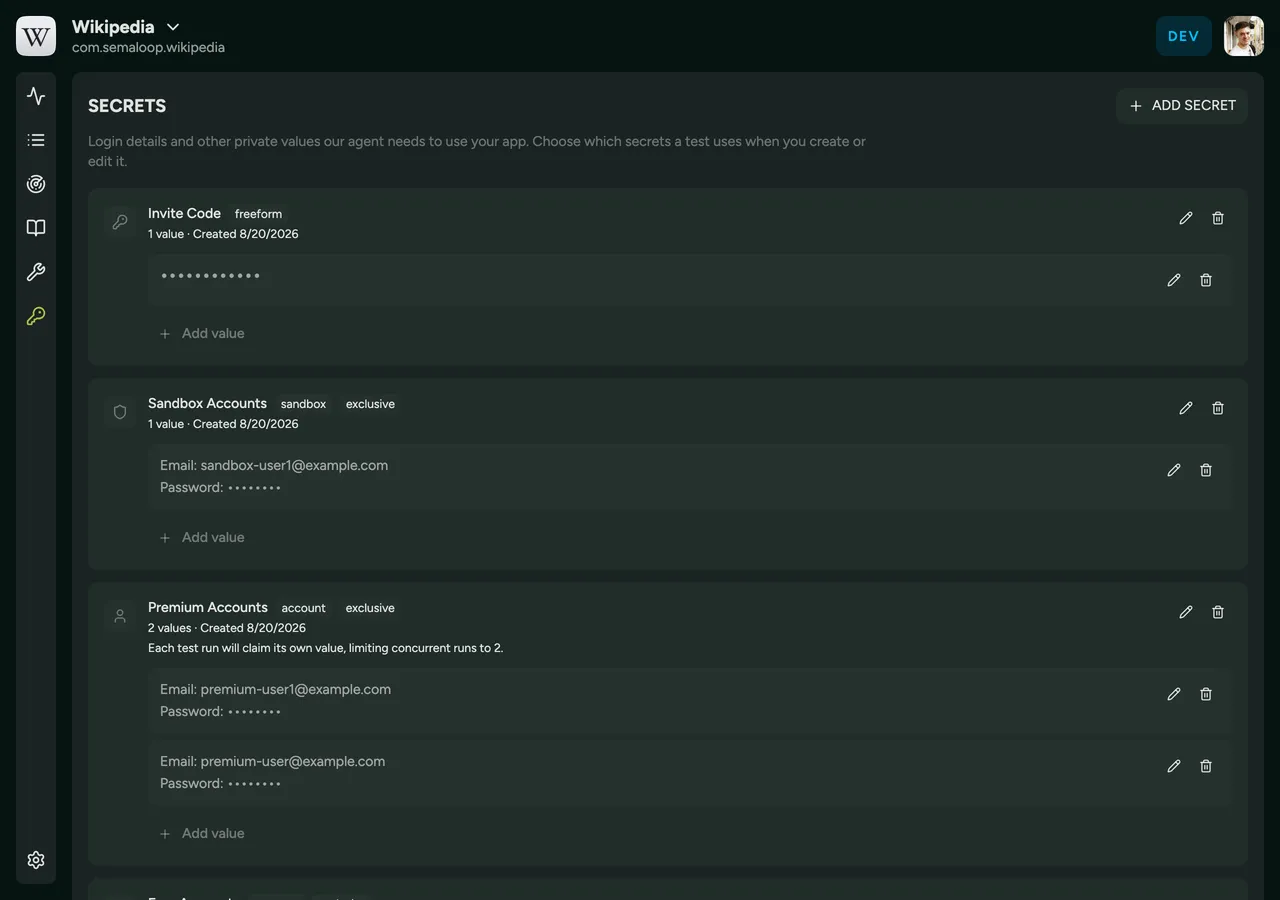This screenshot has height=900, width=1280.
Task: Select the key Secrets icon in sidebar
Action: 36,316
